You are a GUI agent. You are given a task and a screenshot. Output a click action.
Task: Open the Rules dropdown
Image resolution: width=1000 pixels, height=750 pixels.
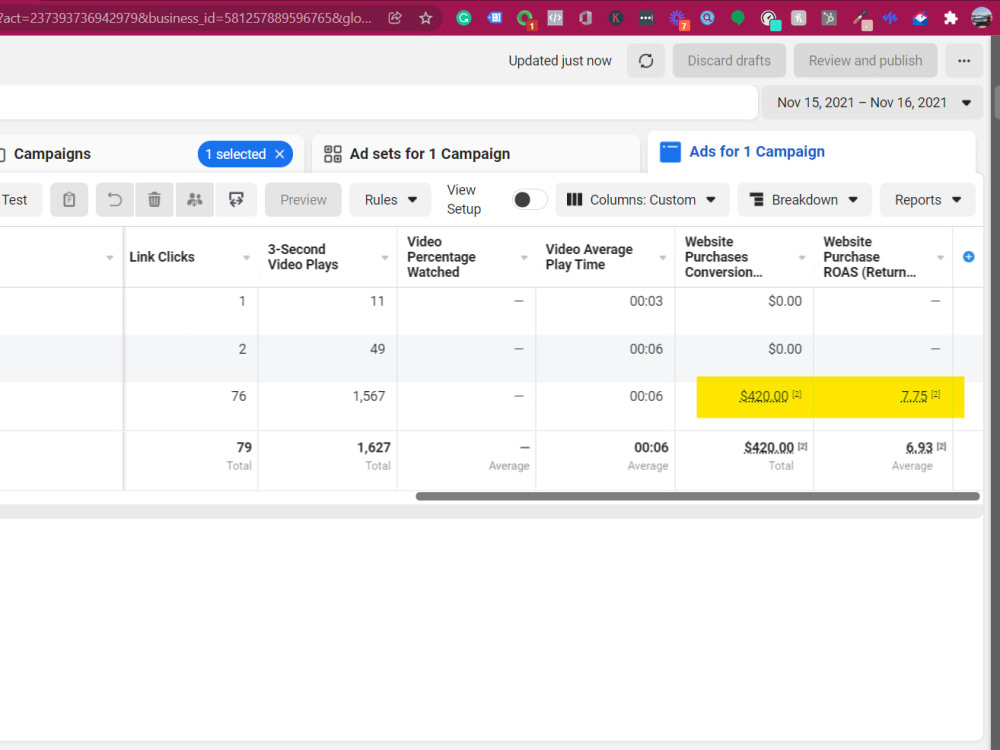[390, 200]
